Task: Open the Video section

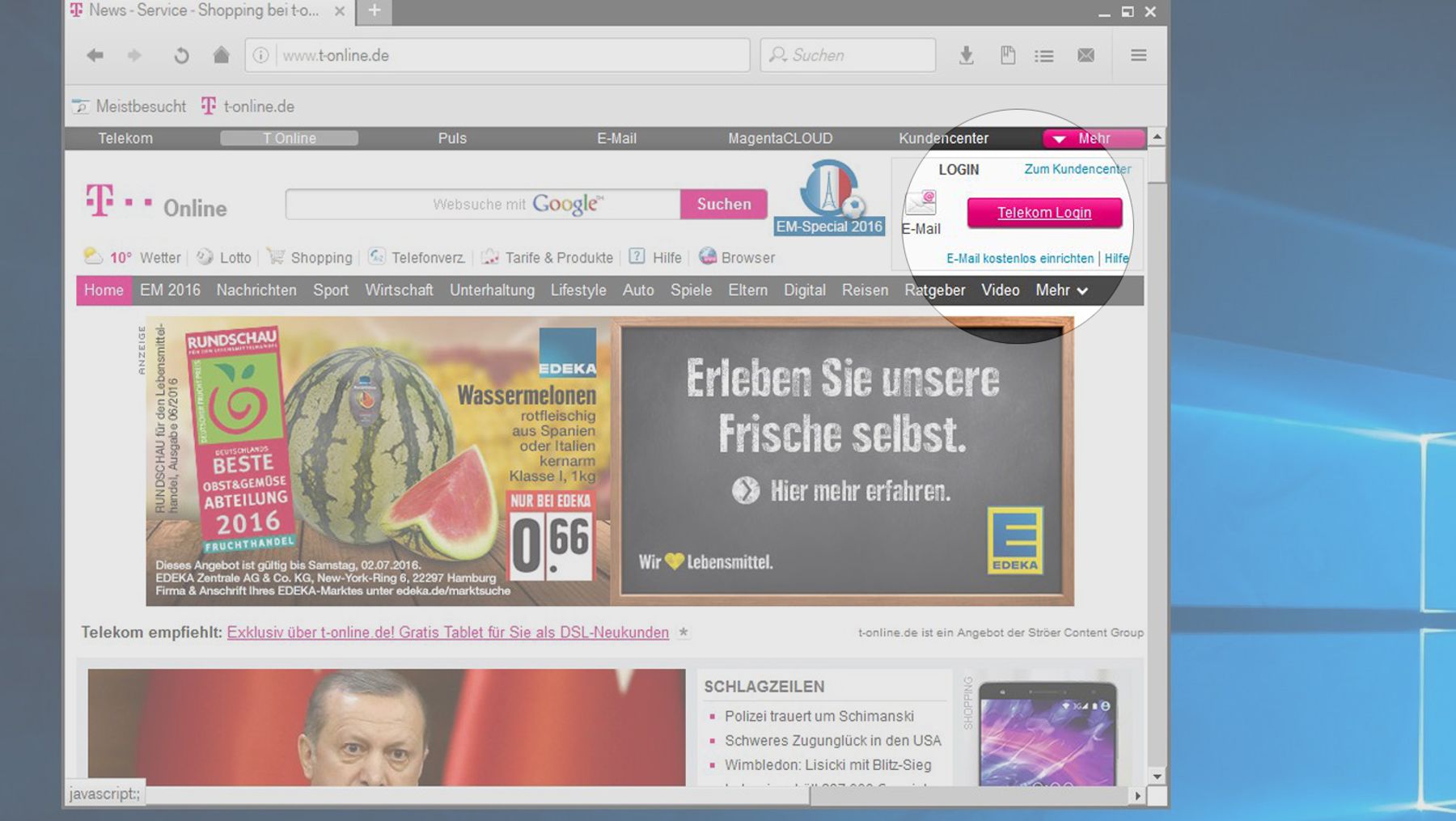Action: point(1001,290)
